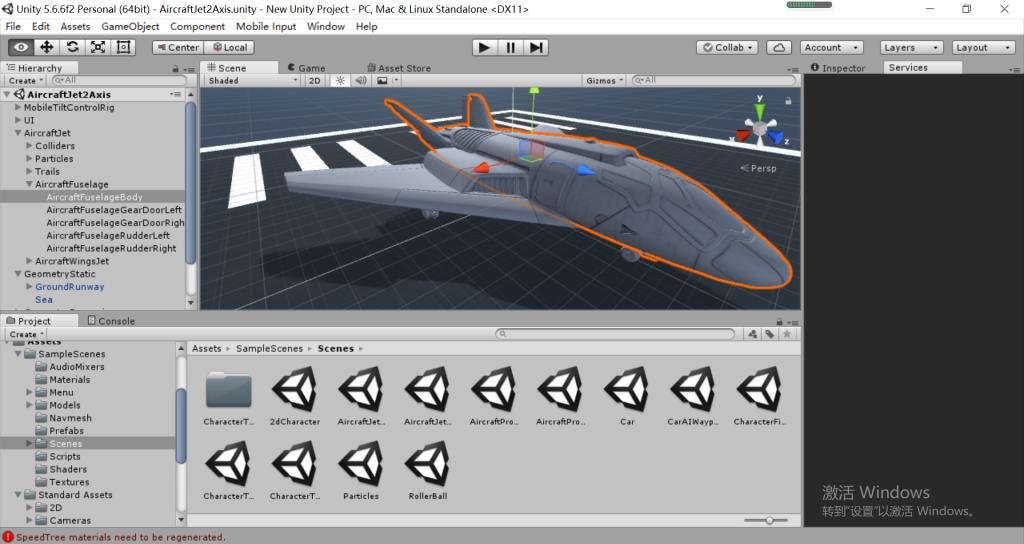Viewport: 1024px width, 544px height.
Task: Expand the Particles object in Hierarchy
Action: coord(29,159)
